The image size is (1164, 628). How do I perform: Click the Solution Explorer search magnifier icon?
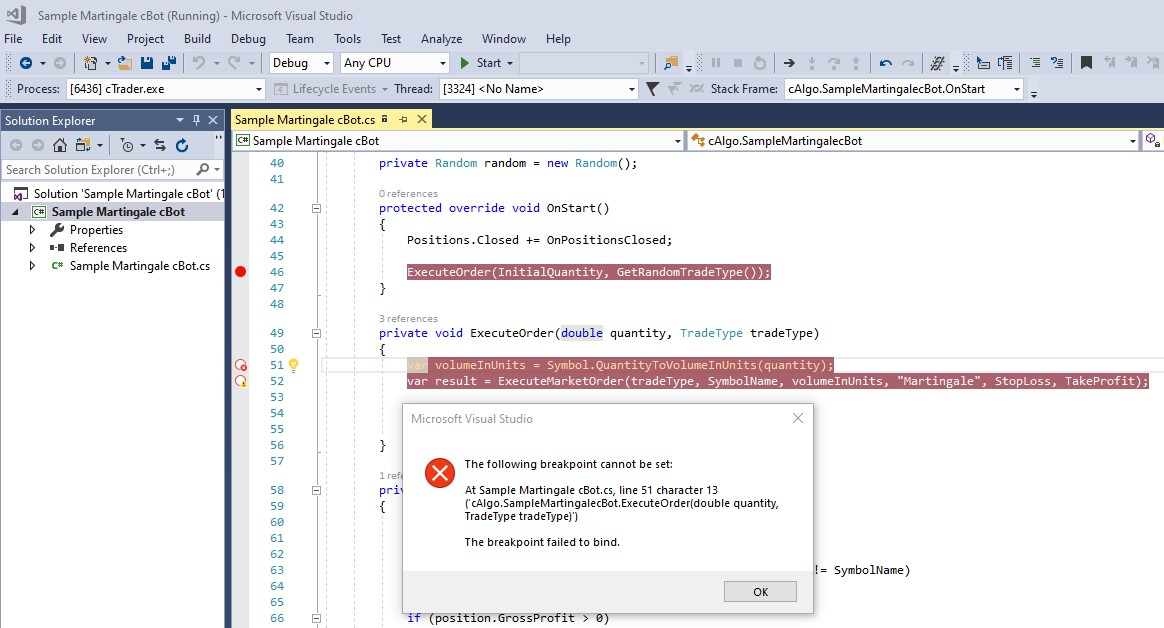(202, 170)
